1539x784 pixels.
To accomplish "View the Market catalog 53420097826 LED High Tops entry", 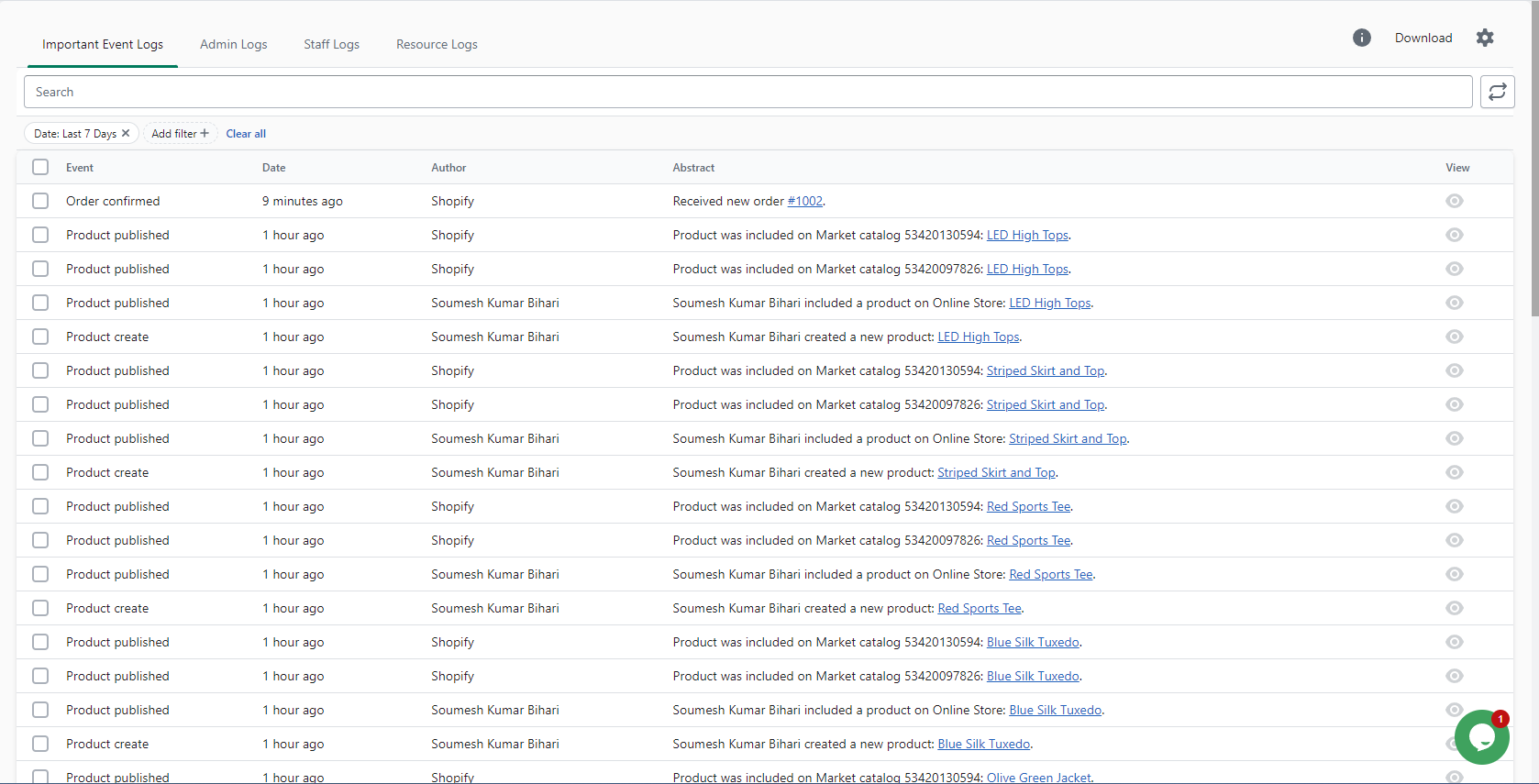I will coord(1455,269).
